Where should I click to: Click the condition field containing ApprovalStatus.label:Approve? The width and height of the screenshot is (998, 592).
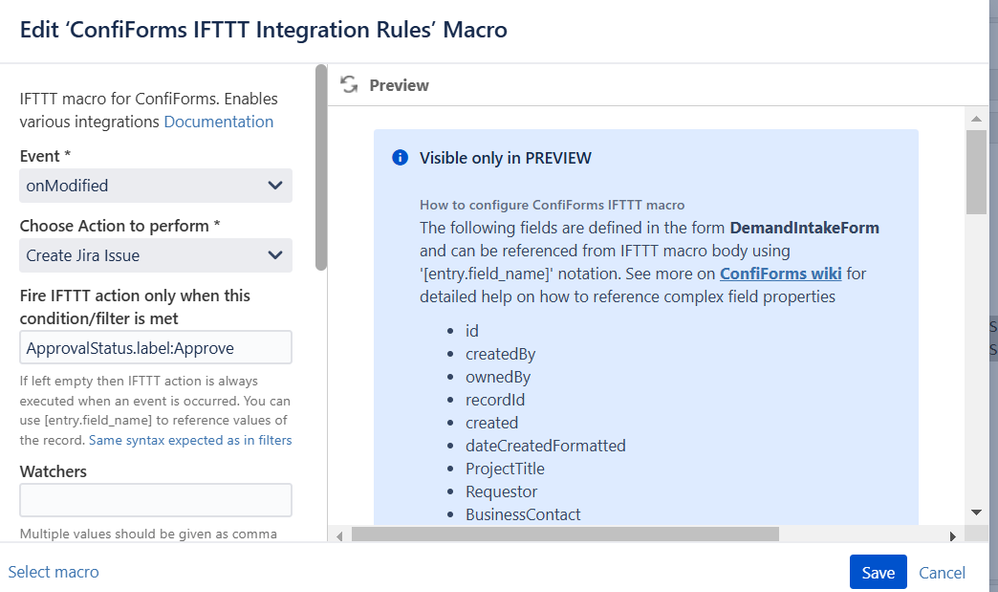click(x=155, y=347)
